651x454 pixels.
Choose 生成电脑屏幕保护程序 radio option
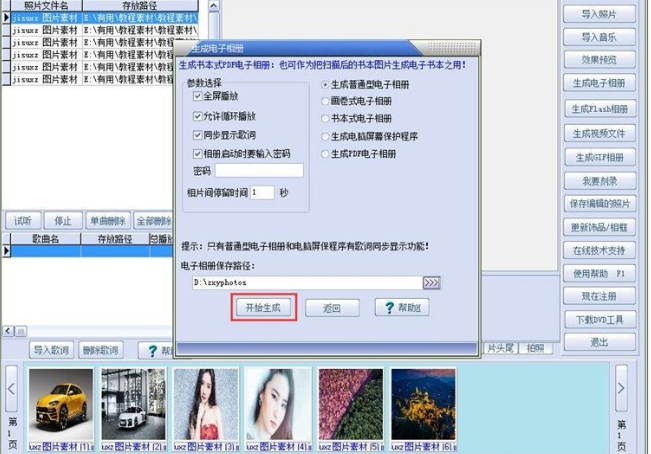[325, 137]
